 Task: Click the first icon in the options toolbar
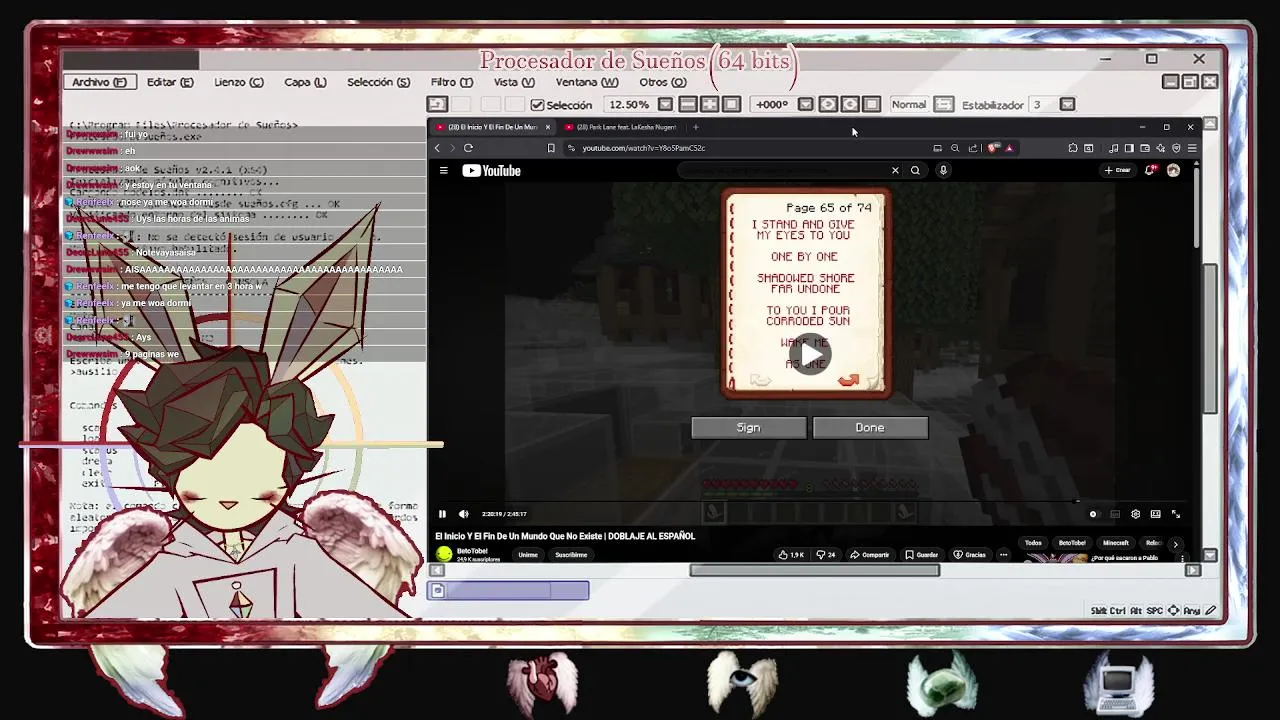point(437,104)
